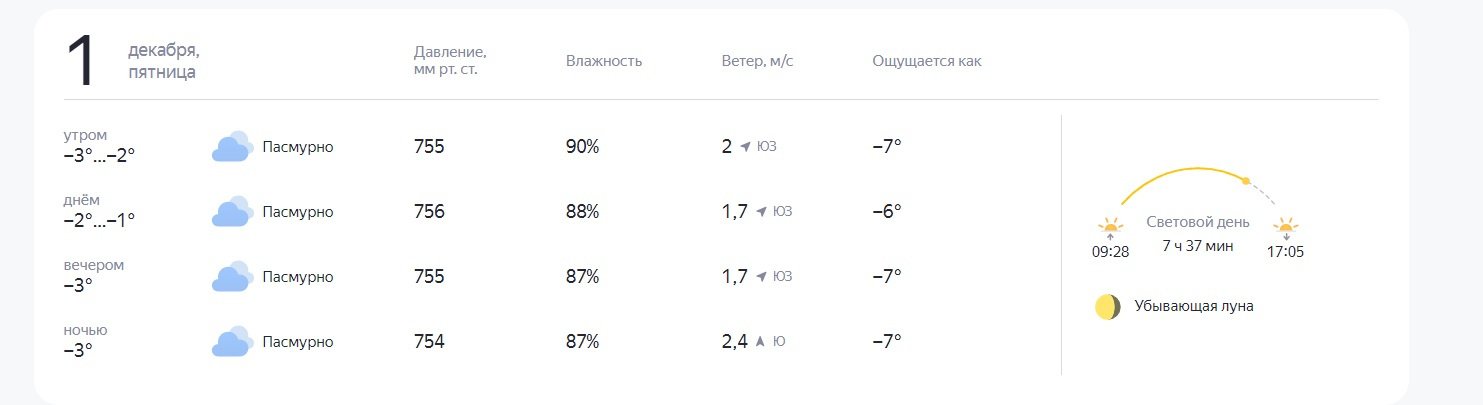Click the waning moon icon

[1107, 307]
